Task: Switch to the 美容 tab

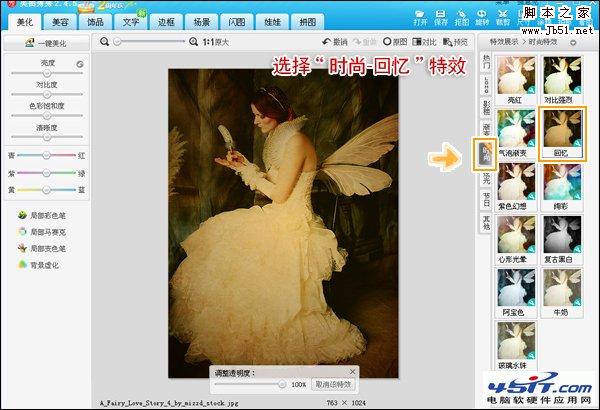Action: (x=60, y=22)
